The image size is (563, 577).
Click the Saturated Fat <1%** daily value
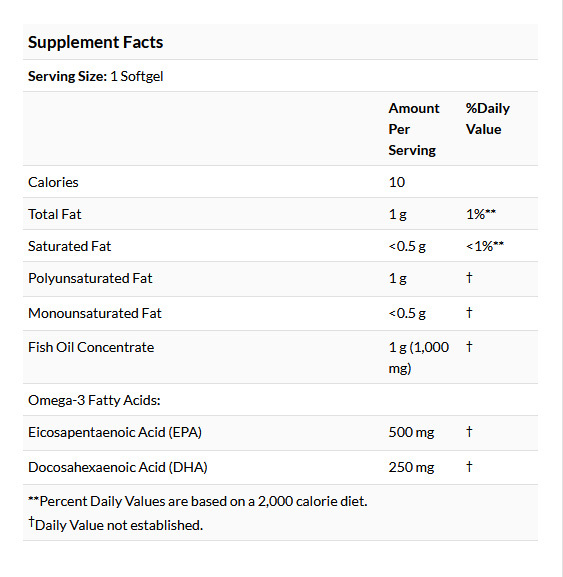tap(485, 246)
